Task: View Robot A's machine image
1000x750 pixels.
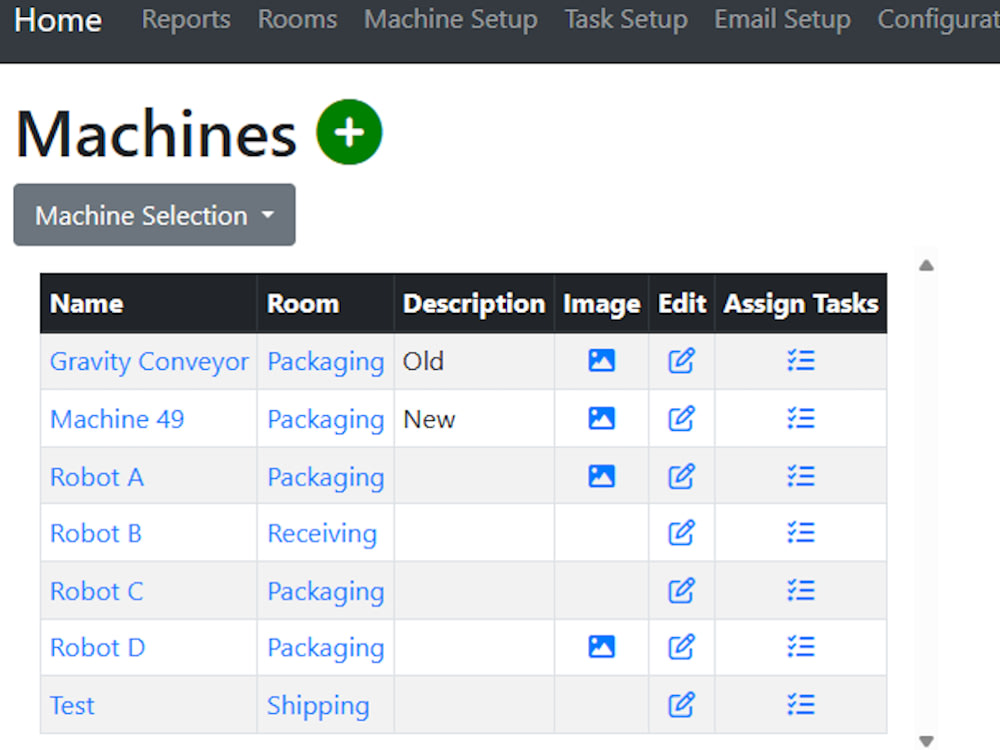Action: [x=600, y=475]
